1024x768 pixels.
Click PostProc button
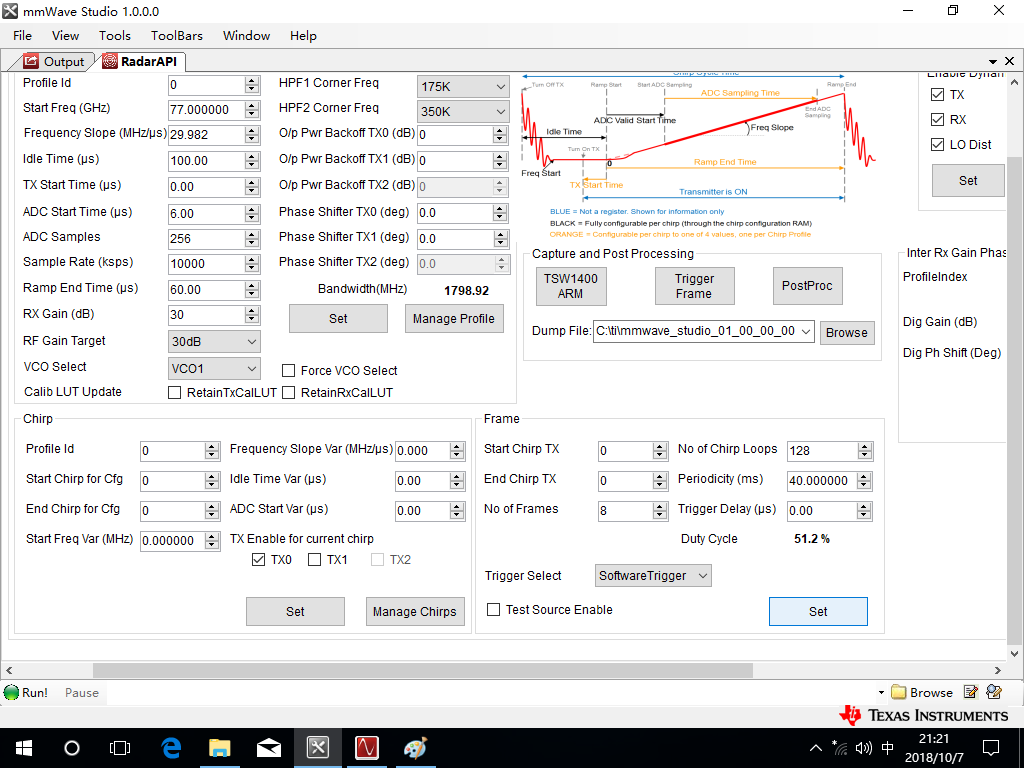[x=807, y=286]
